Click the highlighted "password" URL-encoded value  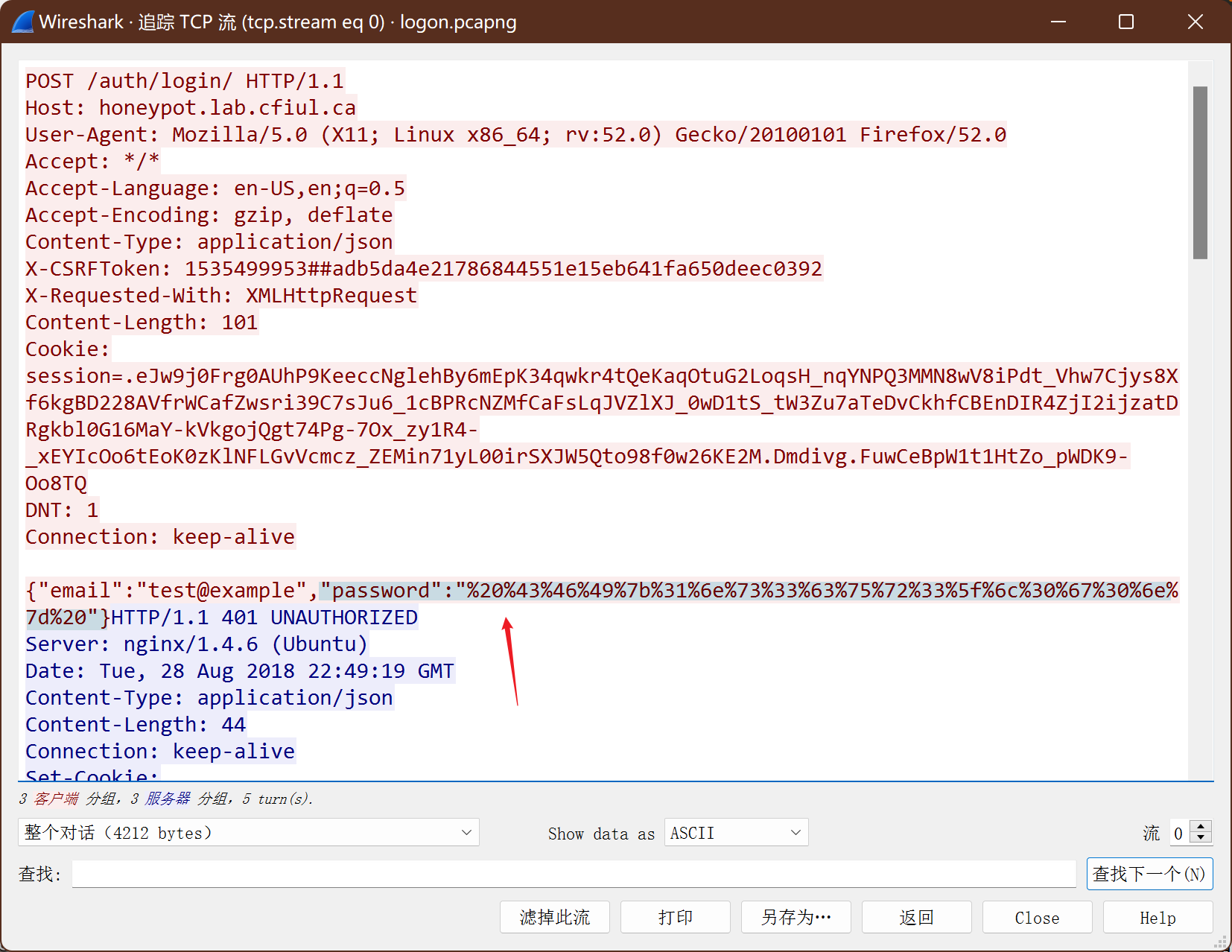pos(749,590)
